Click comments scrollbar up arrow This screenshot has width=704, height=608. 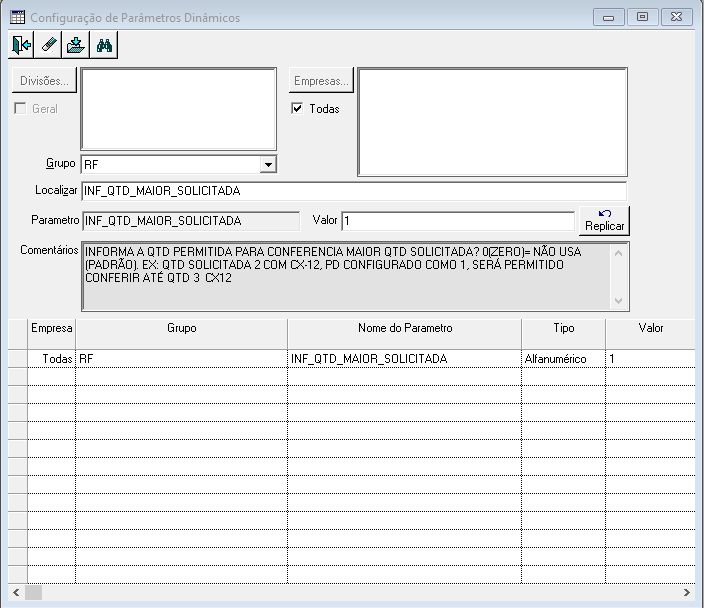[618, 253]
